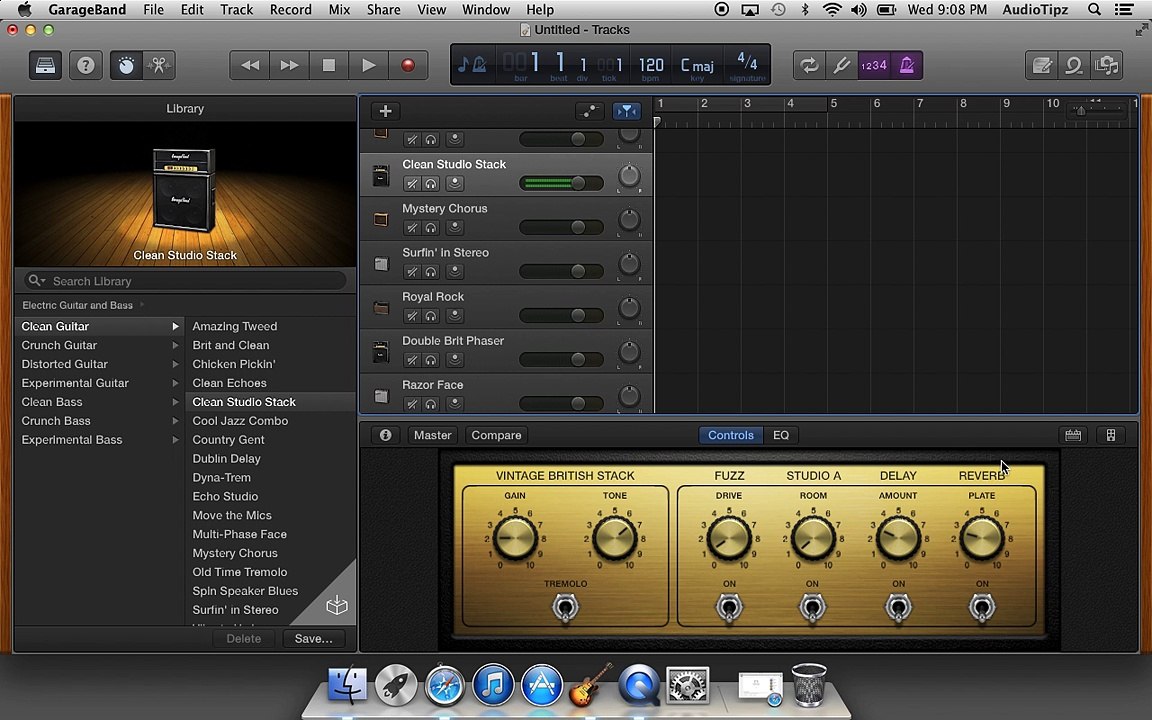The width and height of the screenshot is (1152, 720).
Task: Expand the Clean Guitar category
Action: (175, 326)
